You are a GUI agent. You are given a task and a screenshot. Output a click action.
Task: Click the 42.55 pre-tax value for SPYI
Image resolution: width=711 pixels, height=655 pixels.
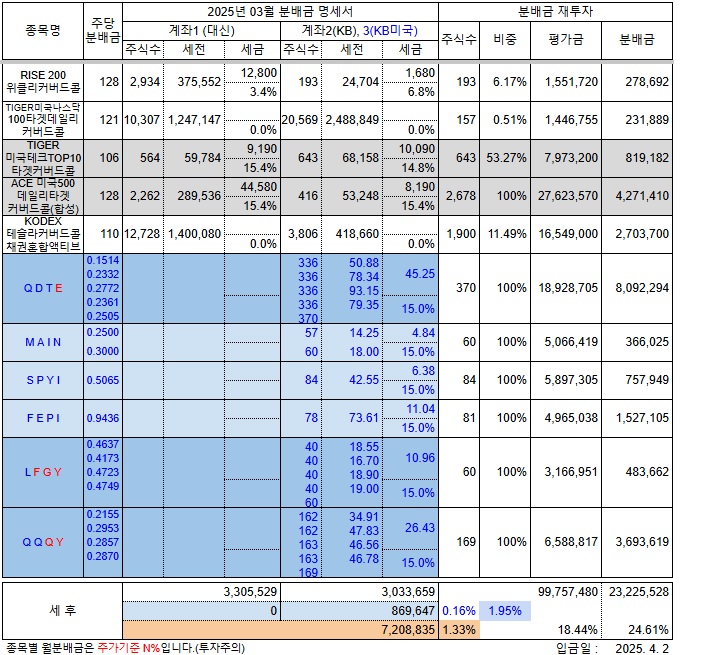(364, 380)
